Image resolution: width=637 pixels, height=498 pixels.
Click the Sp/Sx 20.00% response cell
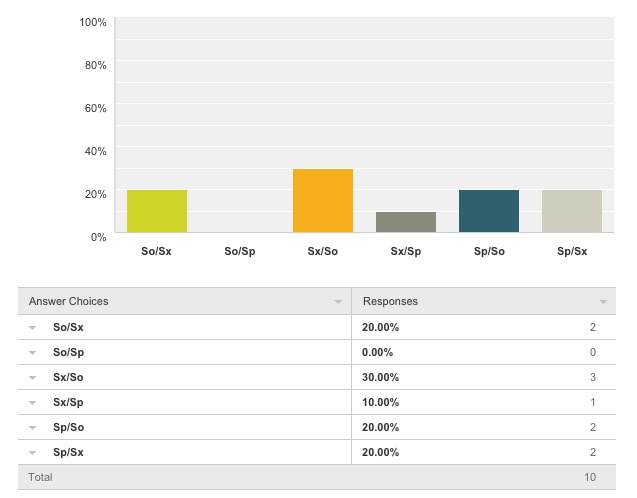click(381, 452)
